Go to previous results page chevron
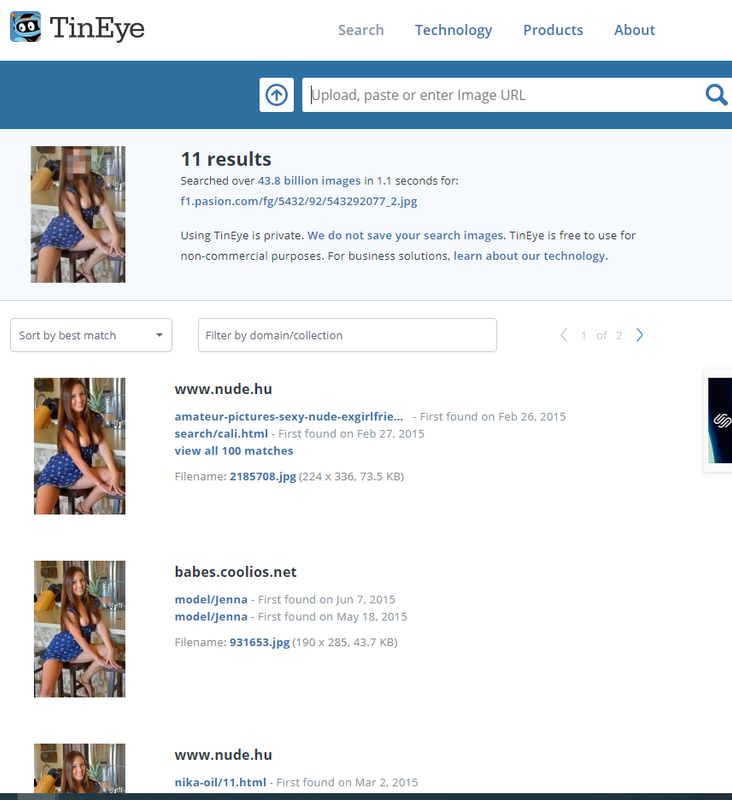Image resolution: width=732 pixels, height=800 pixels. click(564, 335)
